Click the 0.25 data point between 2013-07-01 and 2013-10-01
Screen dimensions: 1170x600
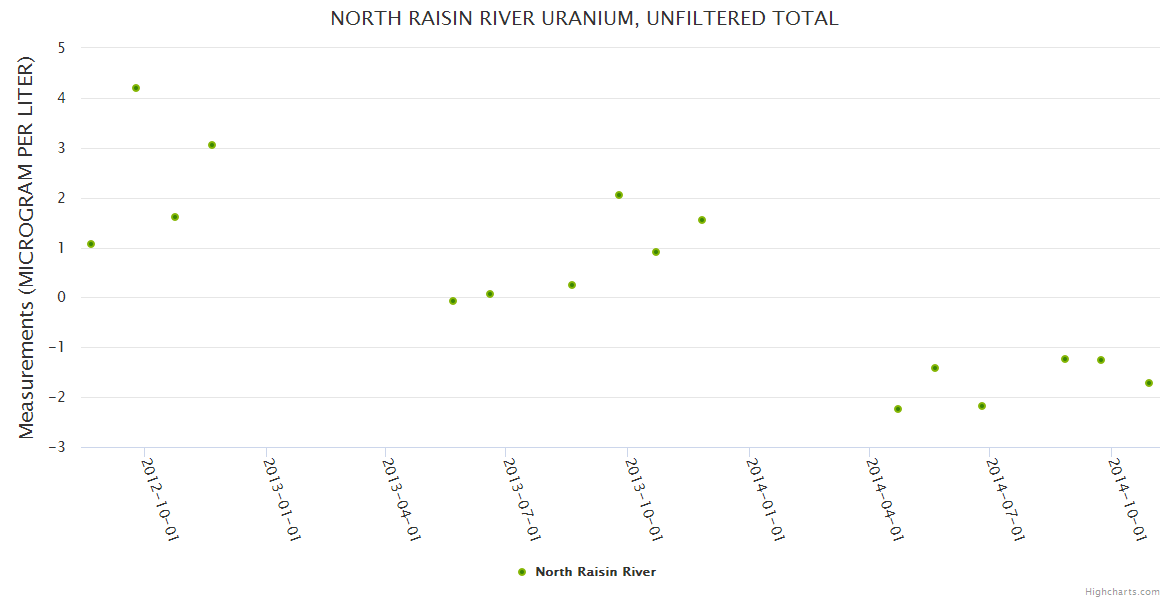click(x=572, y=285)
